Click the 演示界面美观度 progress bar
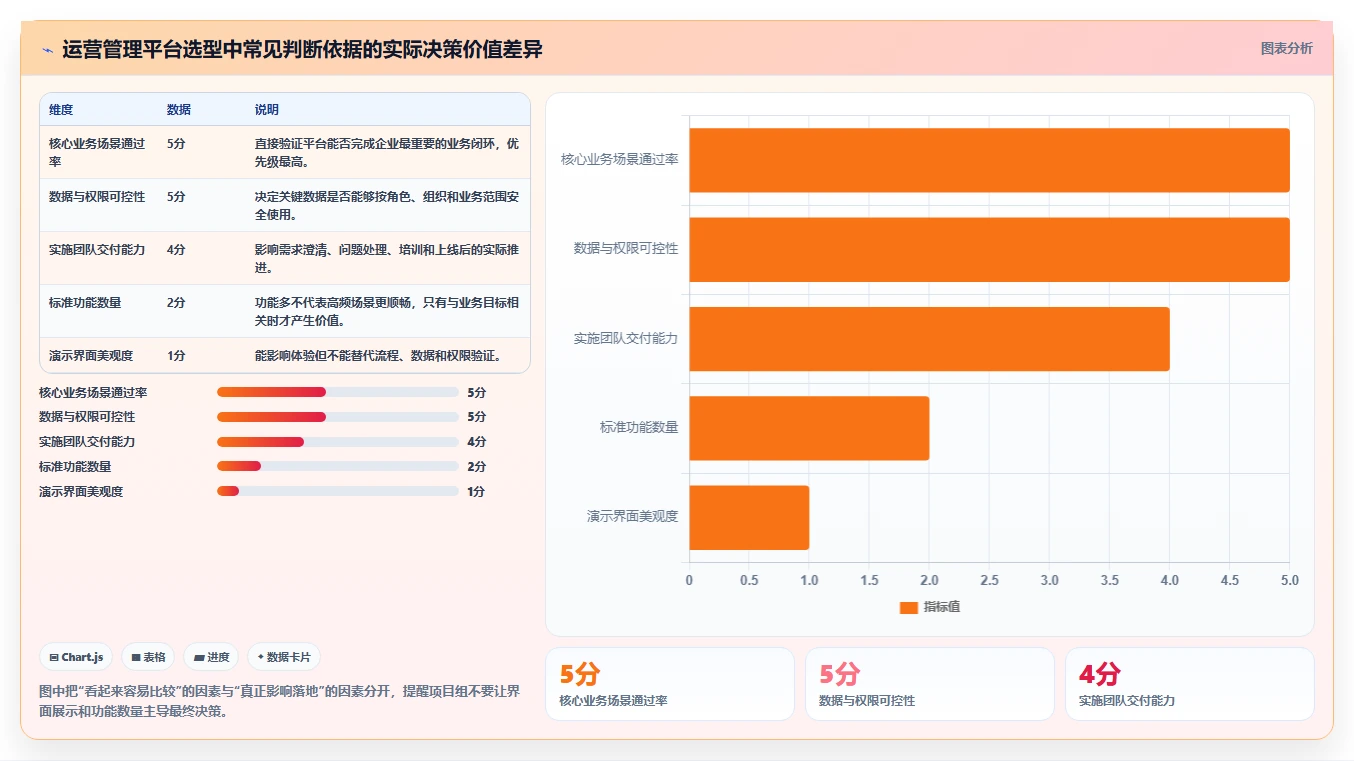Image resolution: width=1354 pixels, height=761 pixels. point(338,491)
